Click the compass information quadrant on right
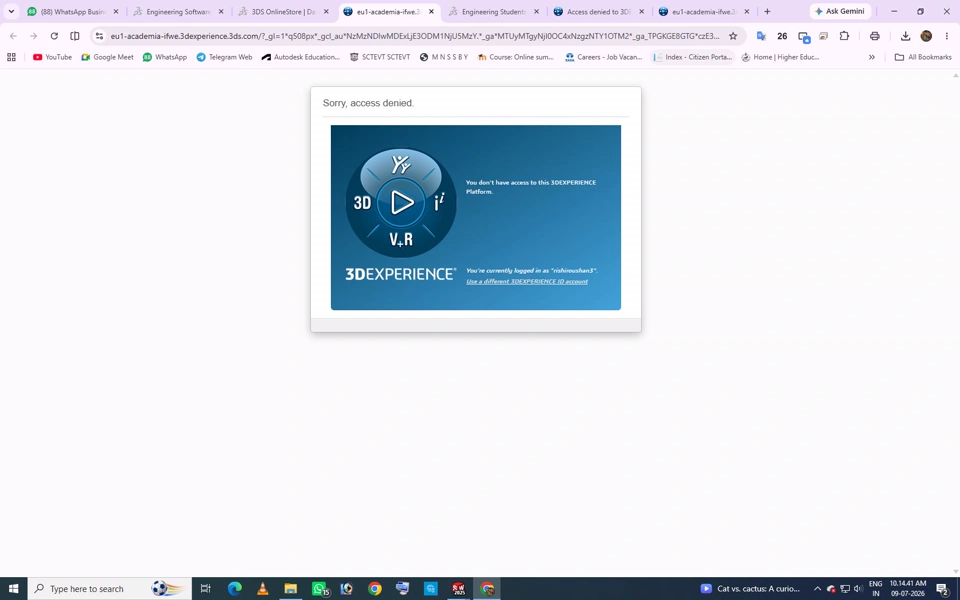 coord(439,203)
